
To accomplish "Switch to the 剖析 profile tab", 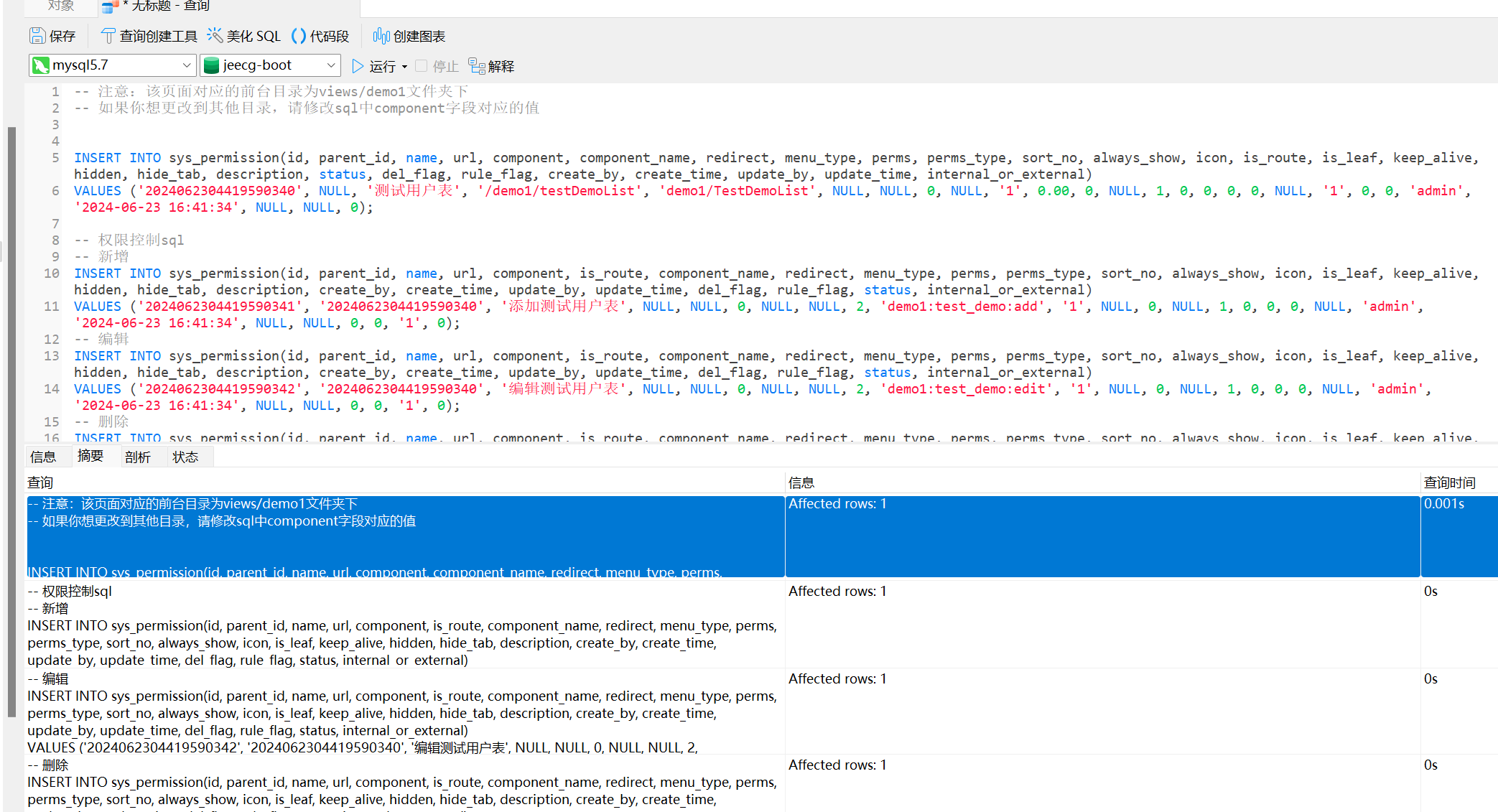I will 137,457.
